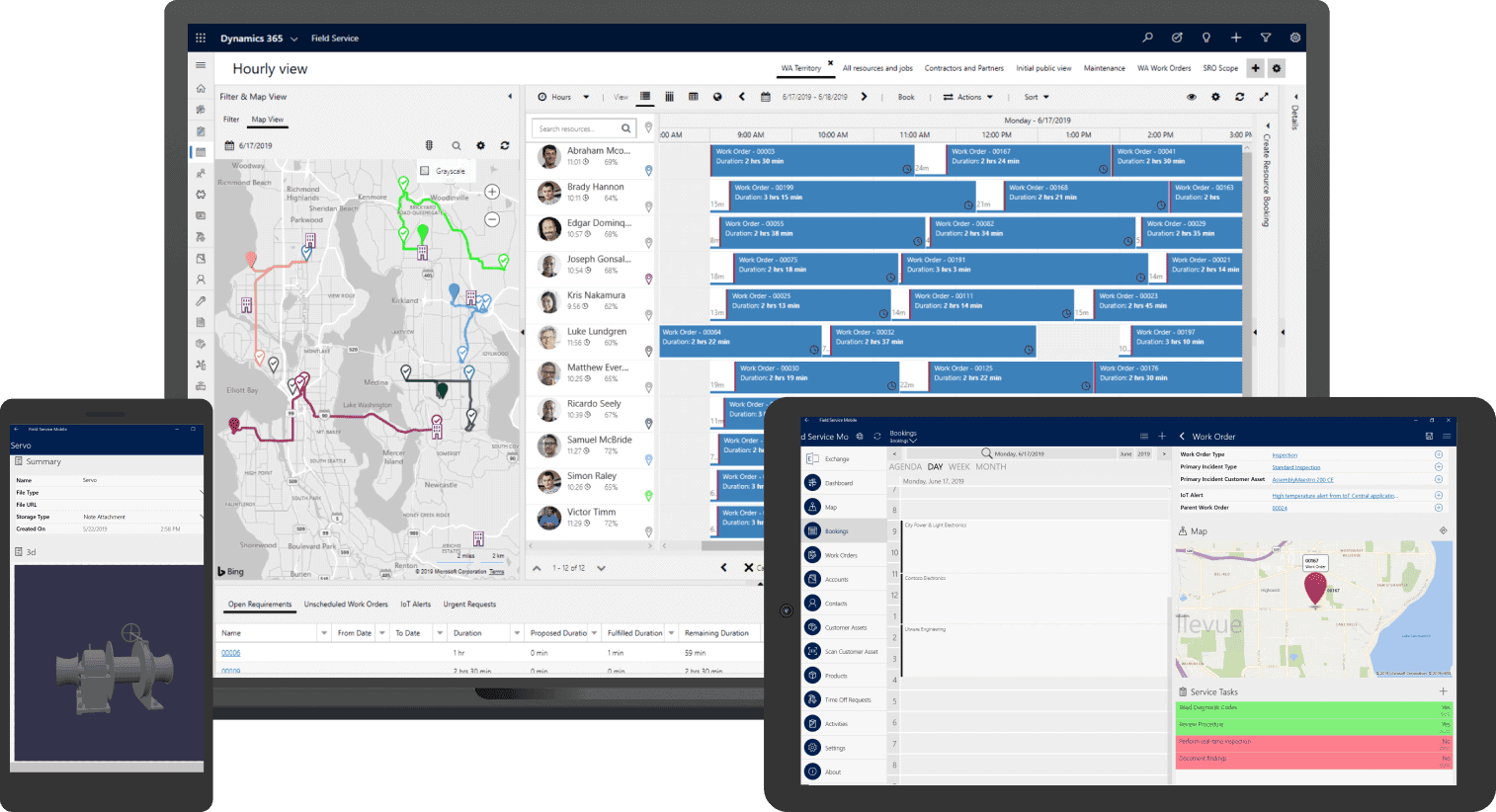Select vertical columns view icon in schedule toolbar

(669, 97)
